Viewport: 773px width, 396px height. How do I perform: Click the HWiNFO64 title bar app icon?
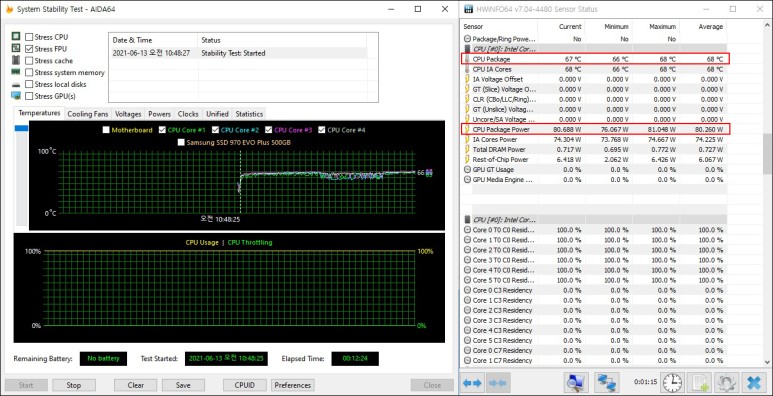point(468,9)
